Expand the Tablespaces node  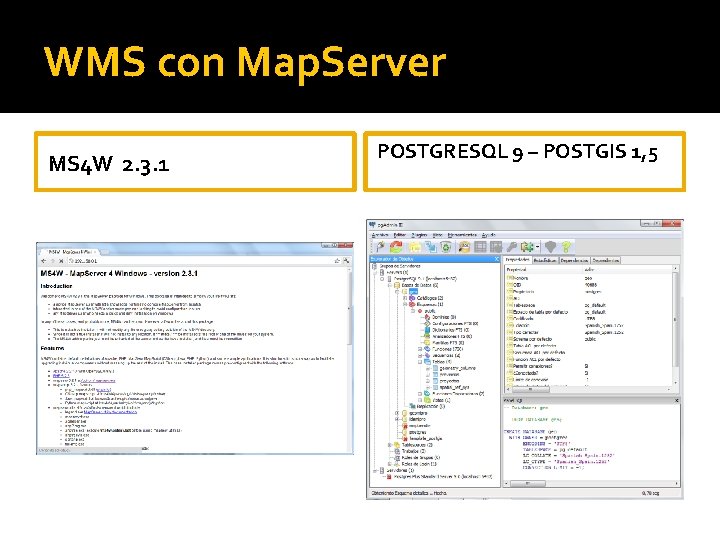tap(390, 445)
